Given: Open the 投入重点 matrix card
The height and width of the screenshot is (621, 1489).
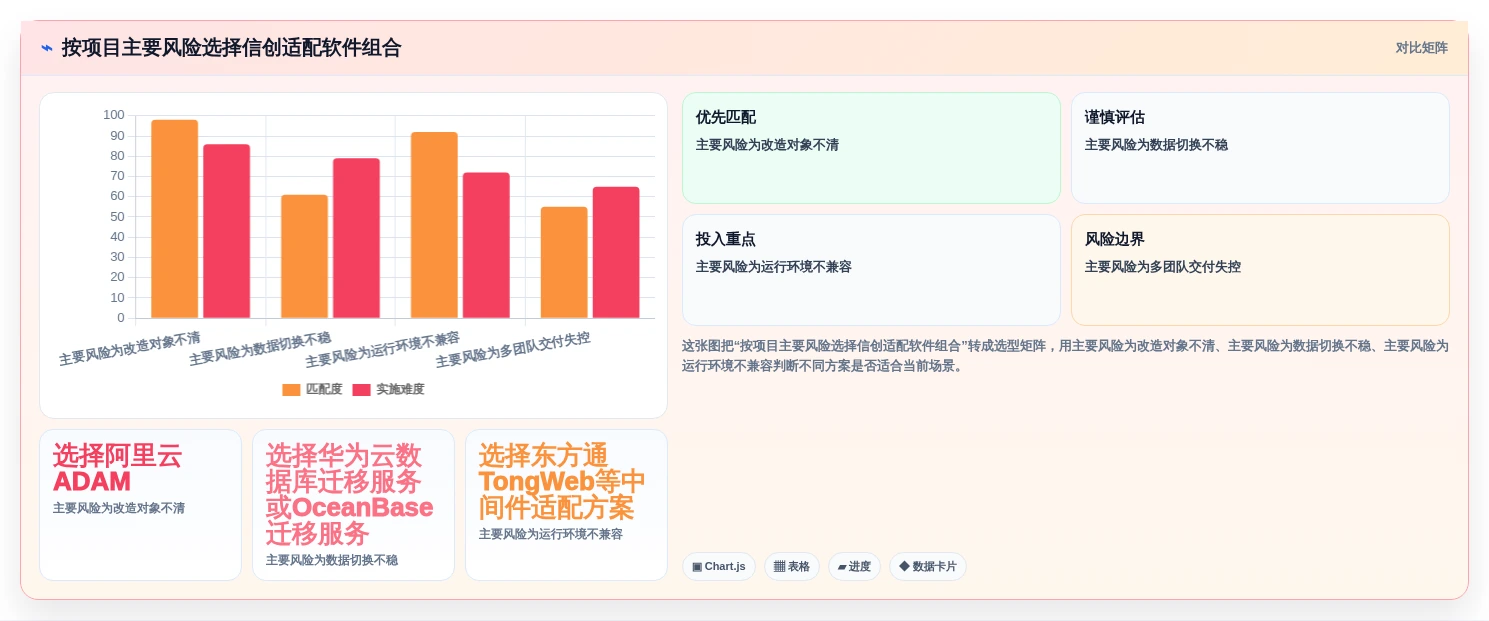Looking at the screenshot, I should pyautogui.click(x=871, y=270).
